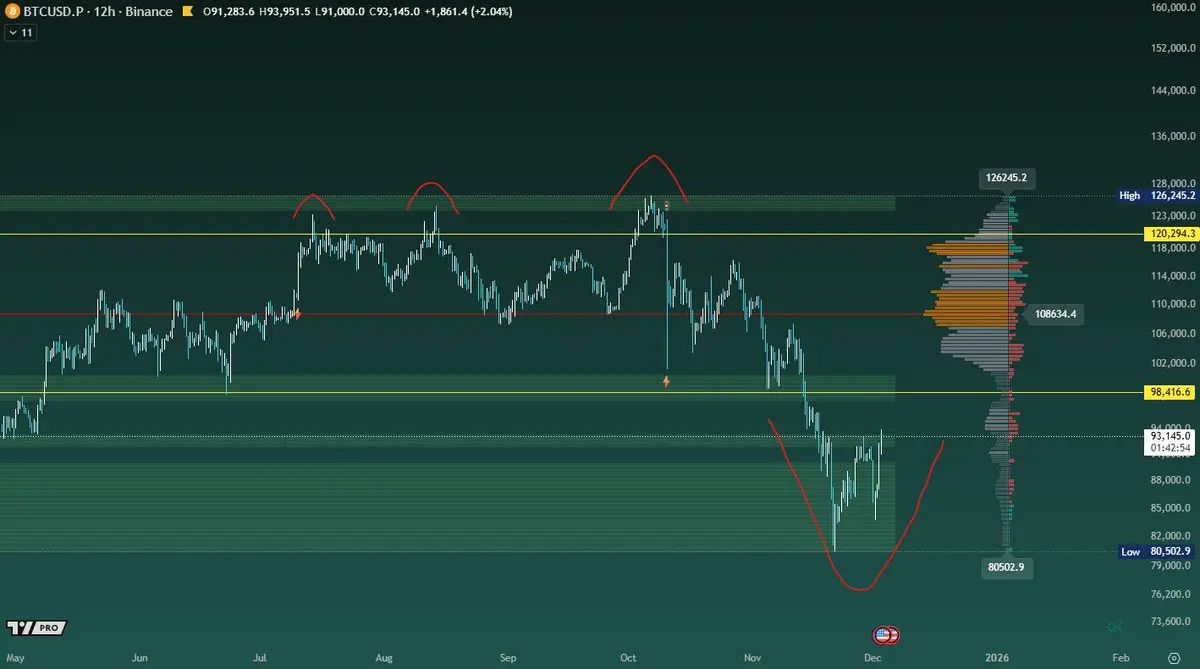Viewport: 1200px width, 669px height.
Task: Click the orange lightning icon below October wick
Action: pyautogui.click(x=667, y=381)
